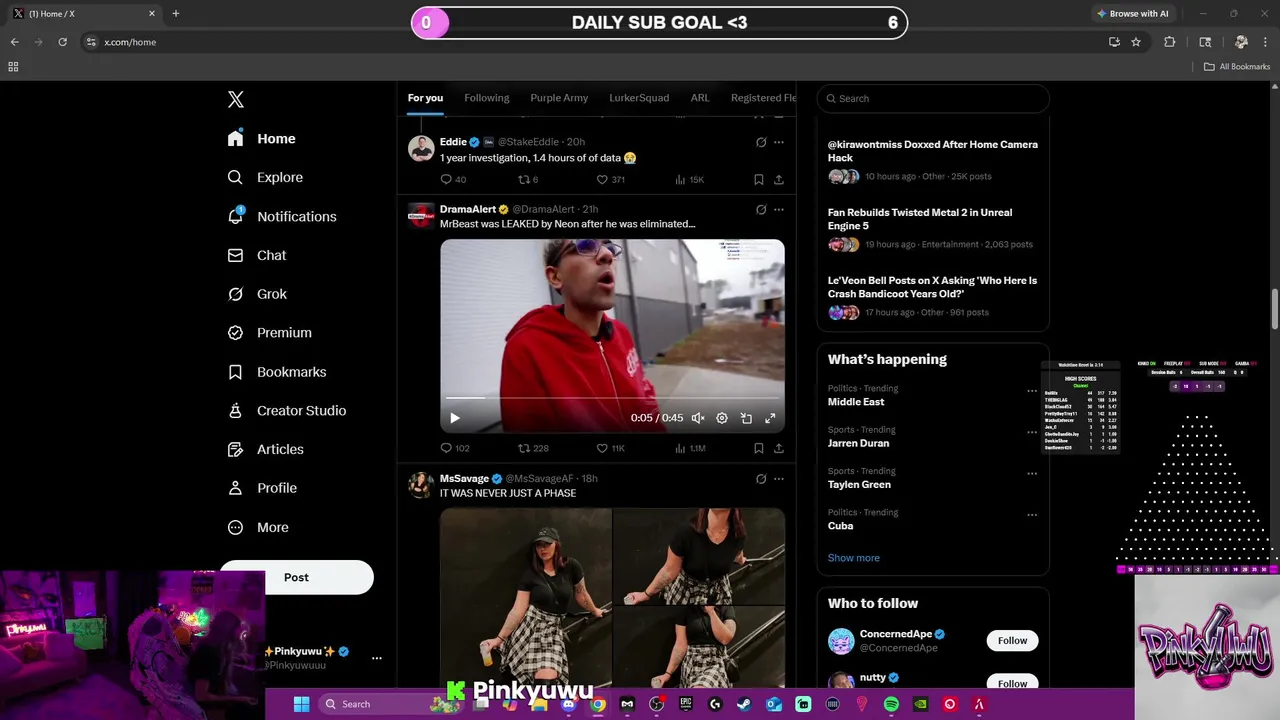Unmute the DramaAlert video
Image resolution: width=1280 pixels, height=720 pixels.
pyautogui.click(x=698, y=418)
